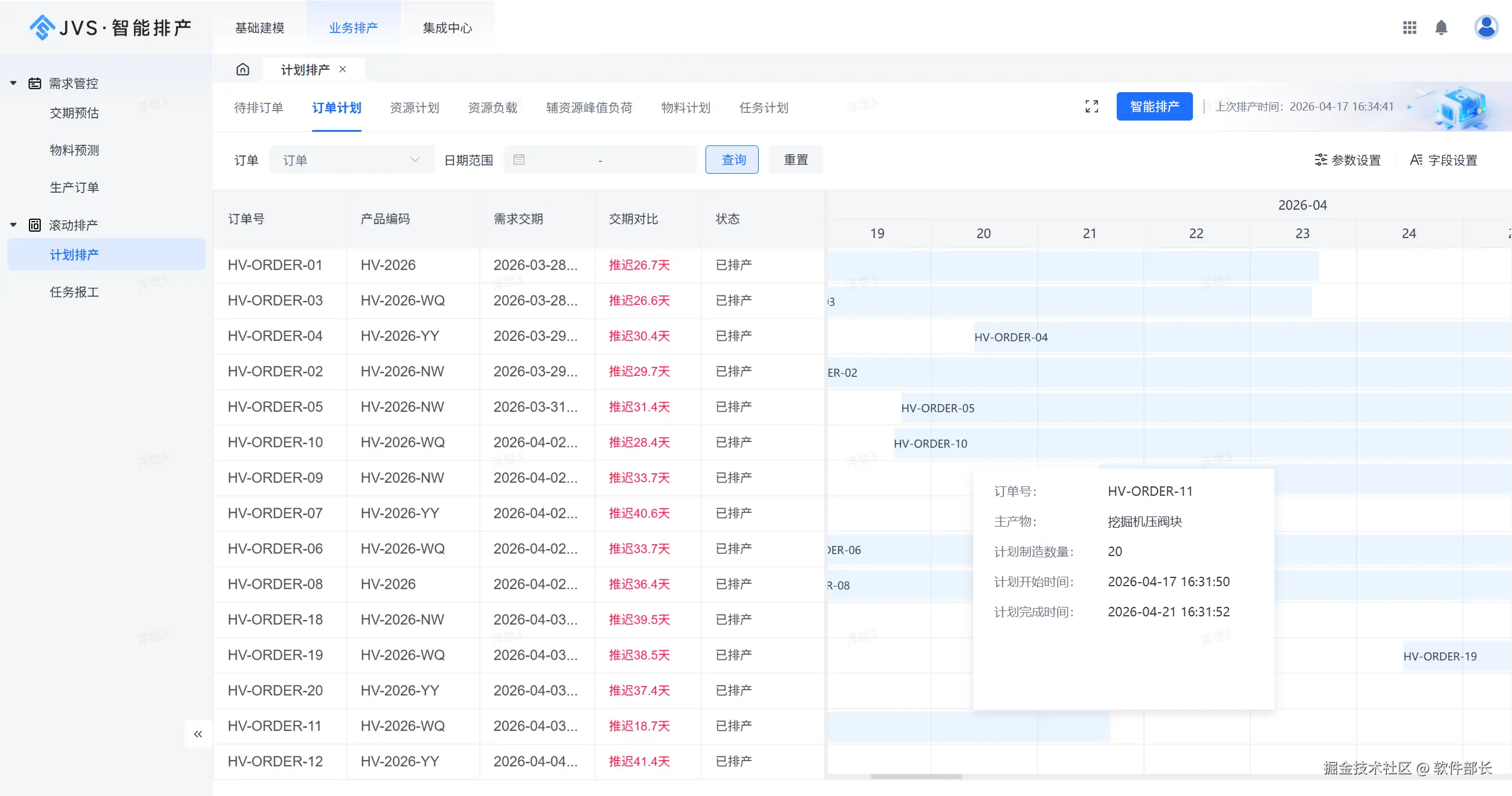Select 集成中心 in top menu
The height and width of the screenshot is (796, 1512).
click(447, 28)
